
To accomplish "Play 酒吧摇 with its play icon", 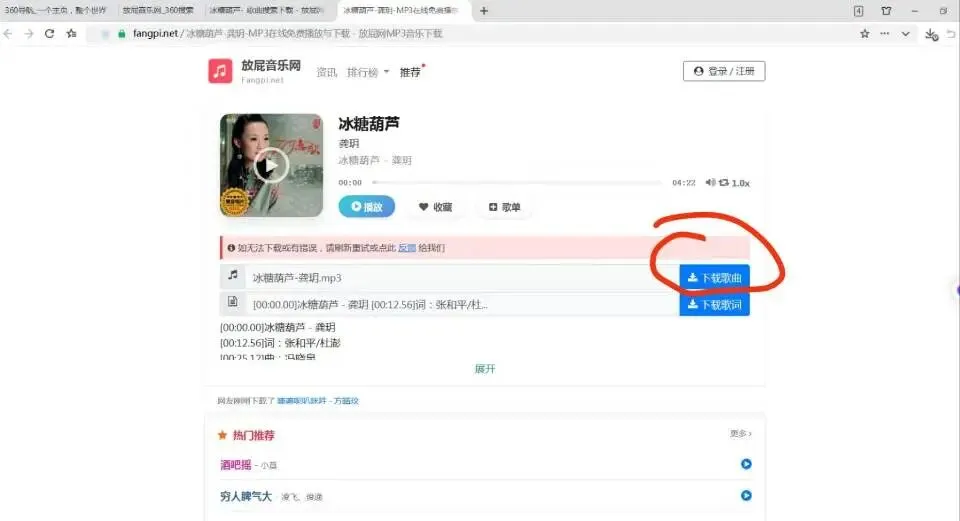I will click(746, 464).
